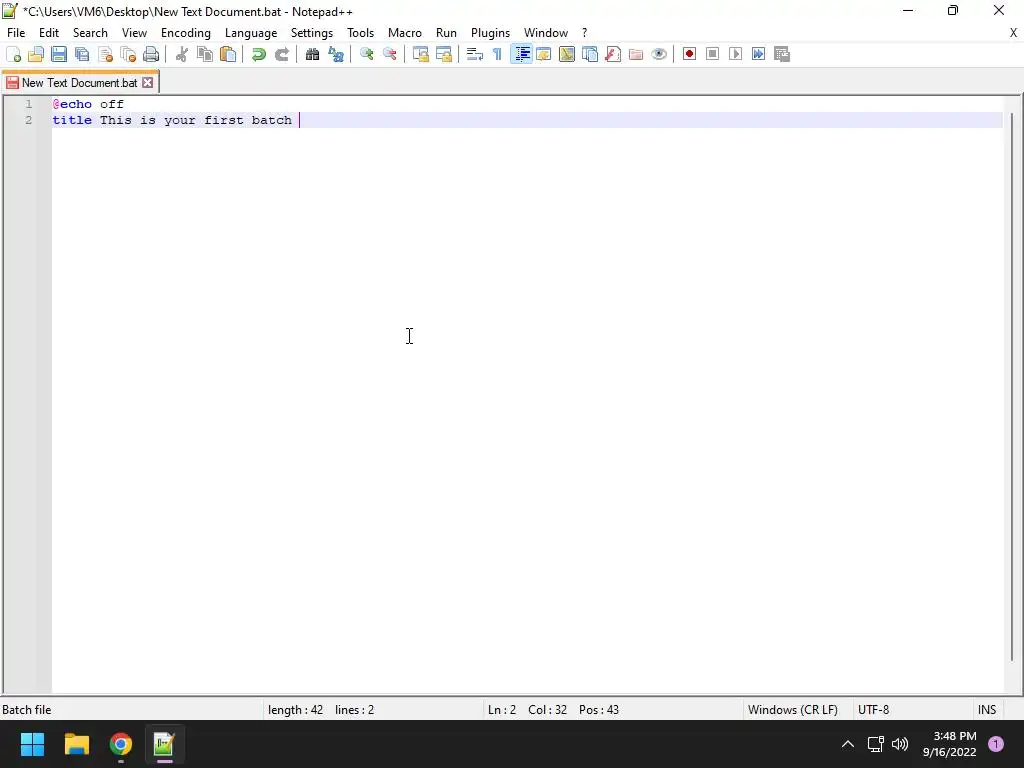Toggle the highlighted Indent Guide icon
Image resolution: width=1024 pixels, height=768 pixels.
521,54
